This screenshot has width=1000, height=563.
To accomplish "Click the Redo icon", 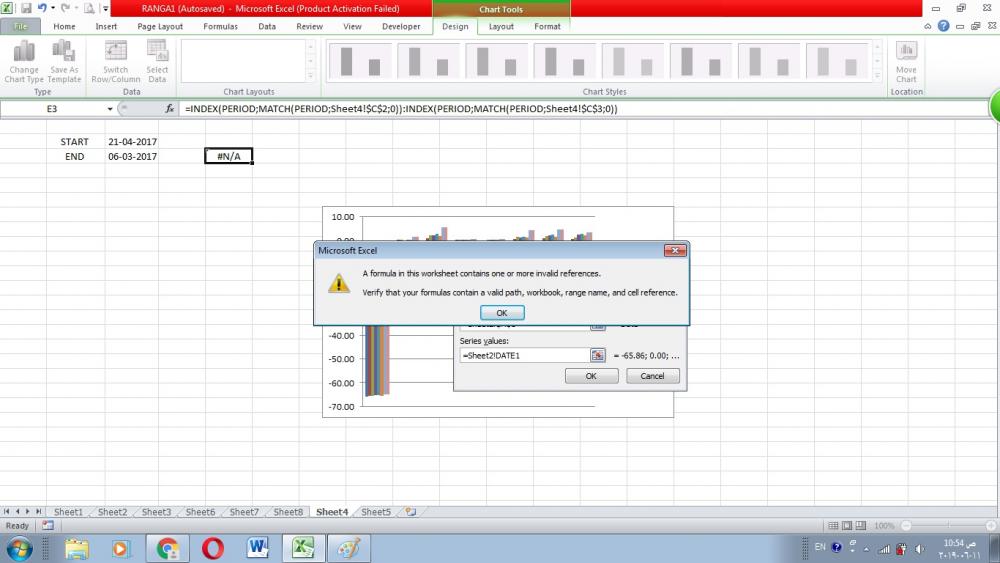I will [x=64, y=8].
